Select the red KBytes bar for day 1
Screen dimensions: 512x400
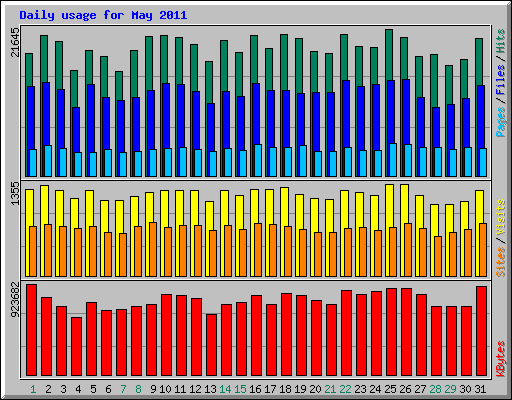coord(32,330)
